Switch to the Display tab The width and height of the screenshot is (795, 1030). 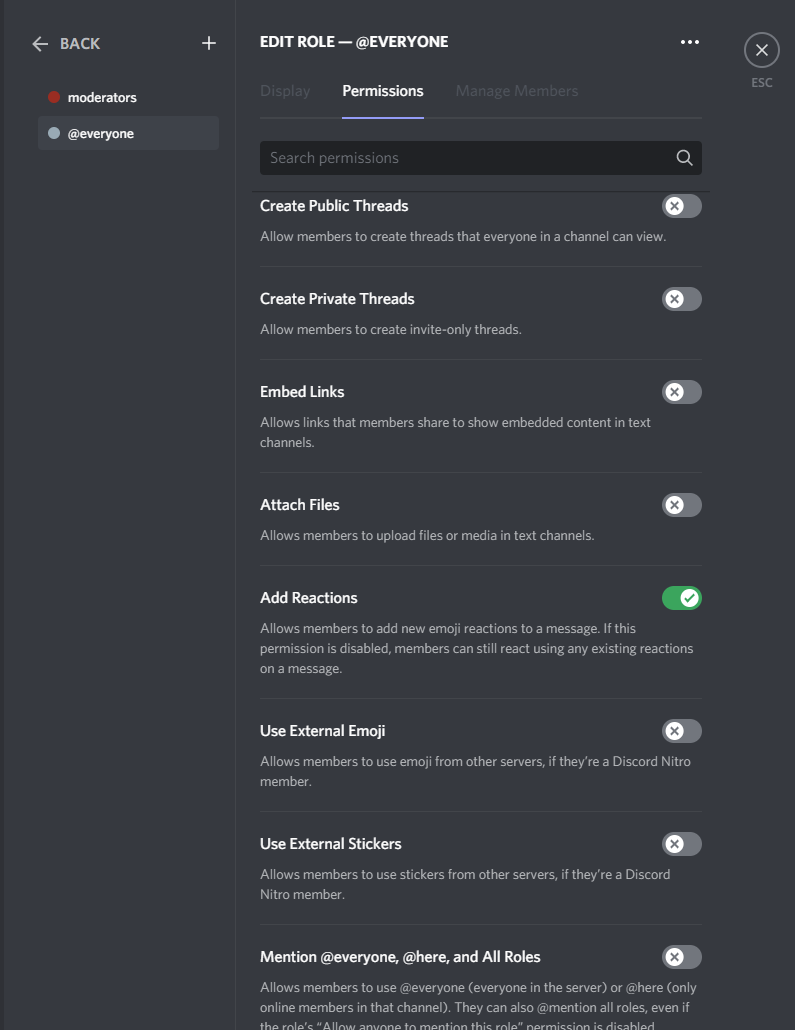click(285, 90)
